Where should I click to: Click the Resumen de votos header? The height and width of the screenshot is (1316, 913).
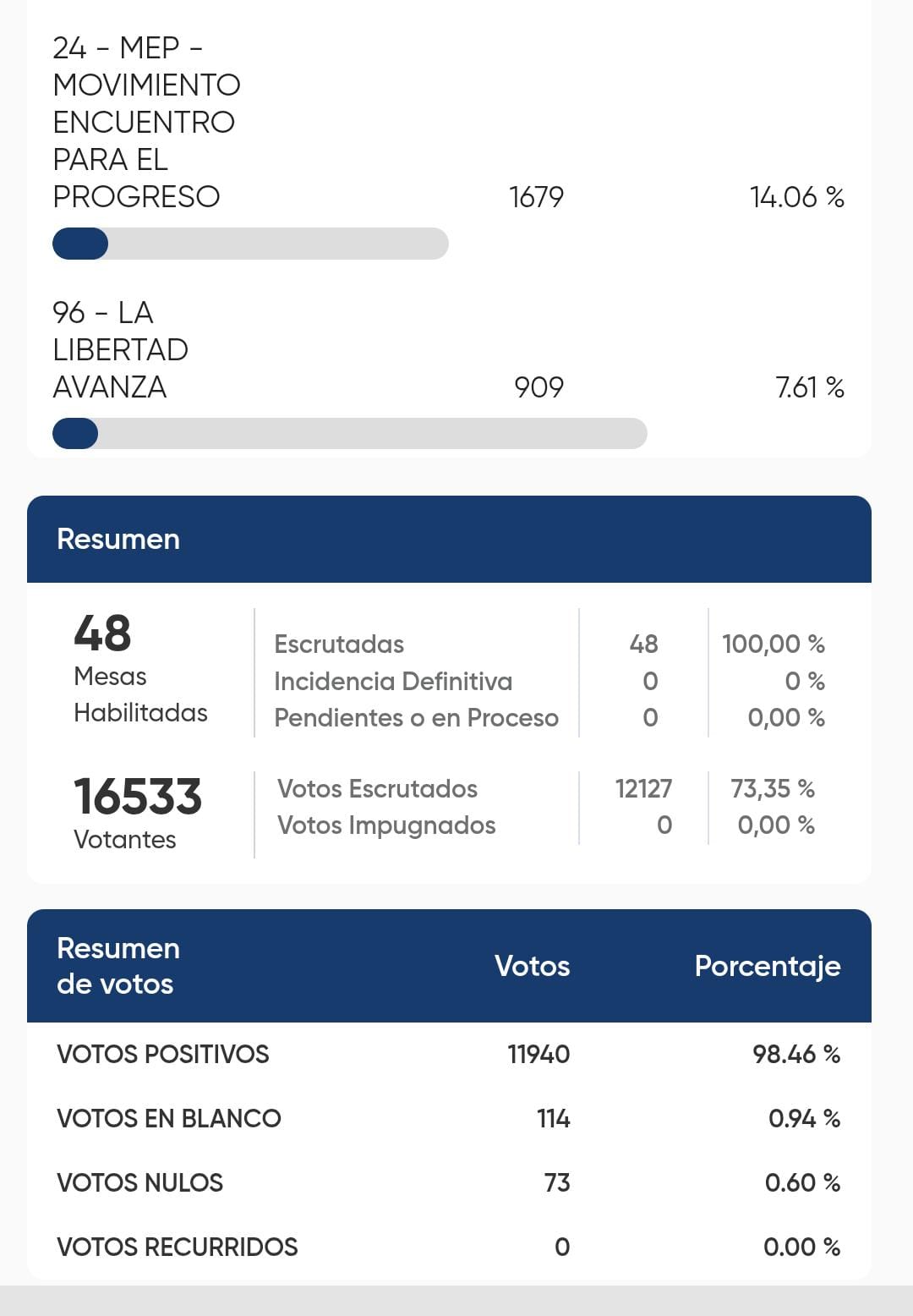click(x=118, y=966)
